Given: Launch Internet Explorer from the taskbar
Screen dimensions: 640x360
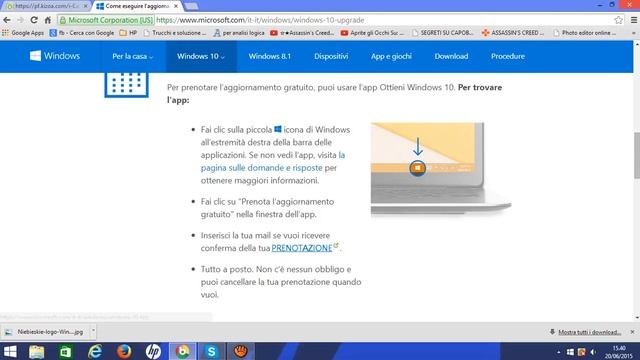Looking at the screenshot, I should 95,351.
